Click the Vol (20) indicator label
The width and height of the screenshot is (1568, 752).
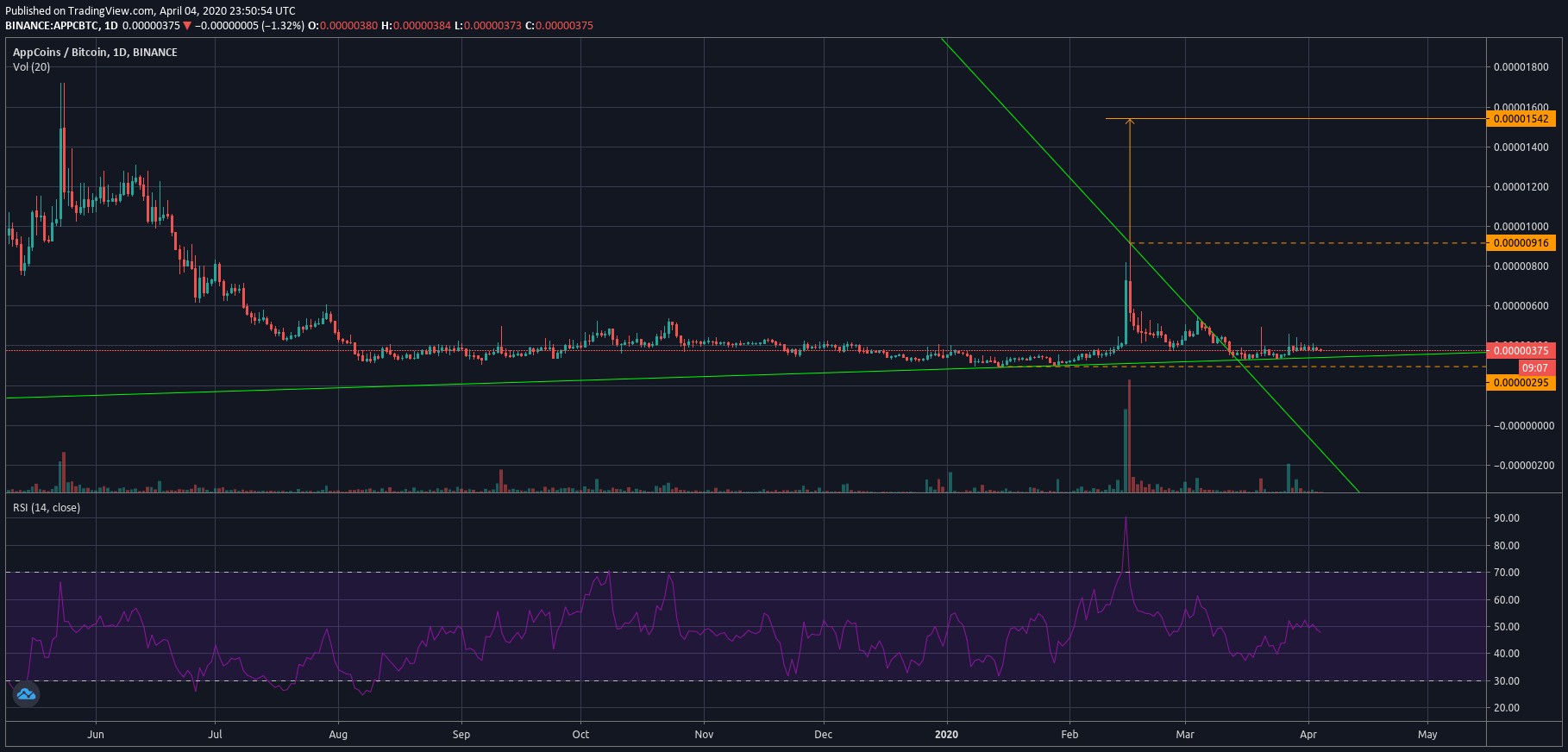[x=31, y=67]
